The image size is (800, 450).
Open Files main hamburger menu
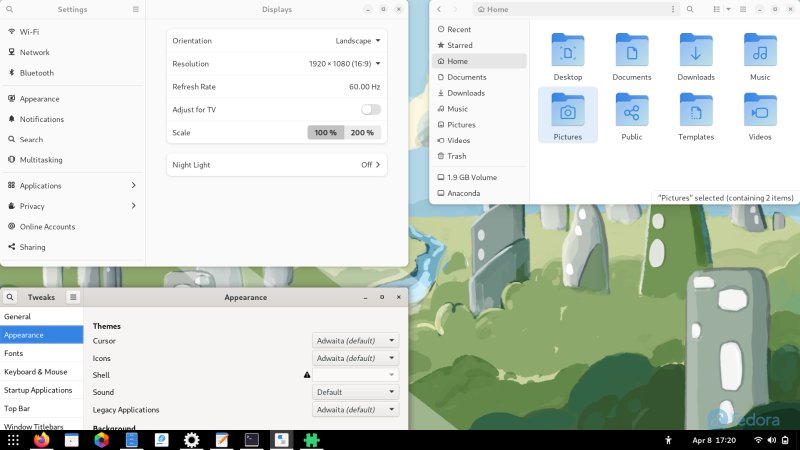point(743,9)
